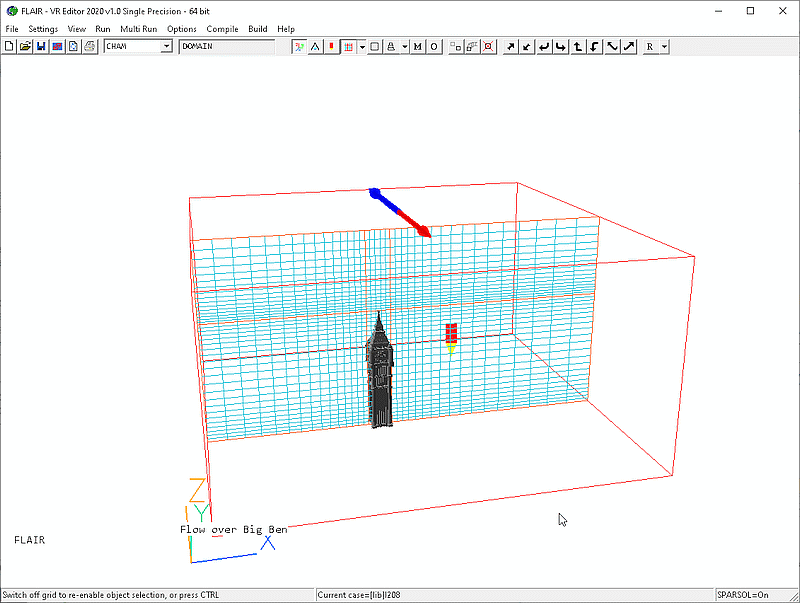Click the M toolbar button

[x=418, y=46]
